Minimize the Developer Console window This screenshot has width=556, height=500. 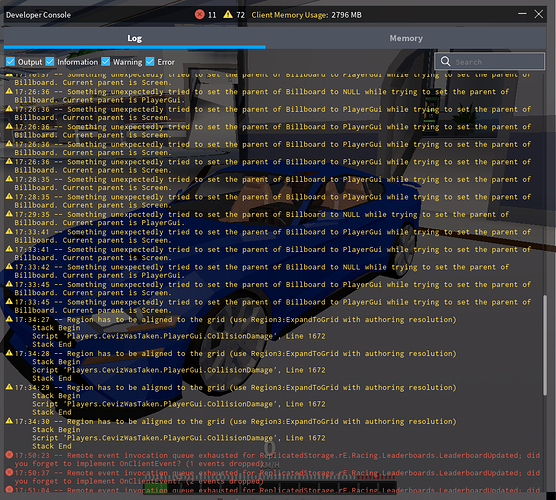point(522,14)
